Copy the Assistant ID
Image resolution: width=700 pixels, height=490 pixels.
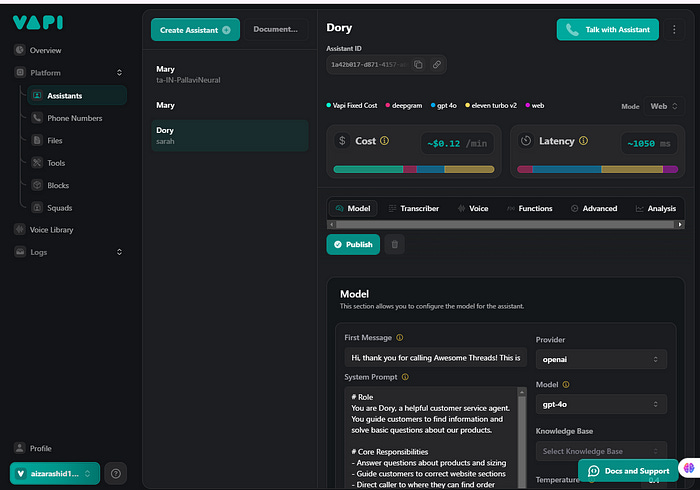pos(418,65)
